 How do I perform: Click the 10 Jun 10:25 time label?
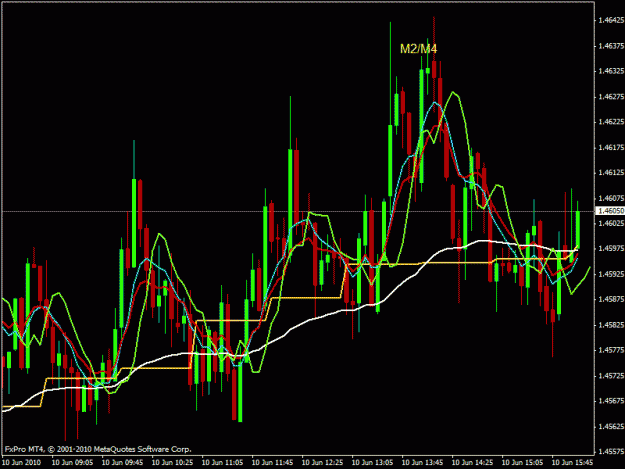(173, 462)
